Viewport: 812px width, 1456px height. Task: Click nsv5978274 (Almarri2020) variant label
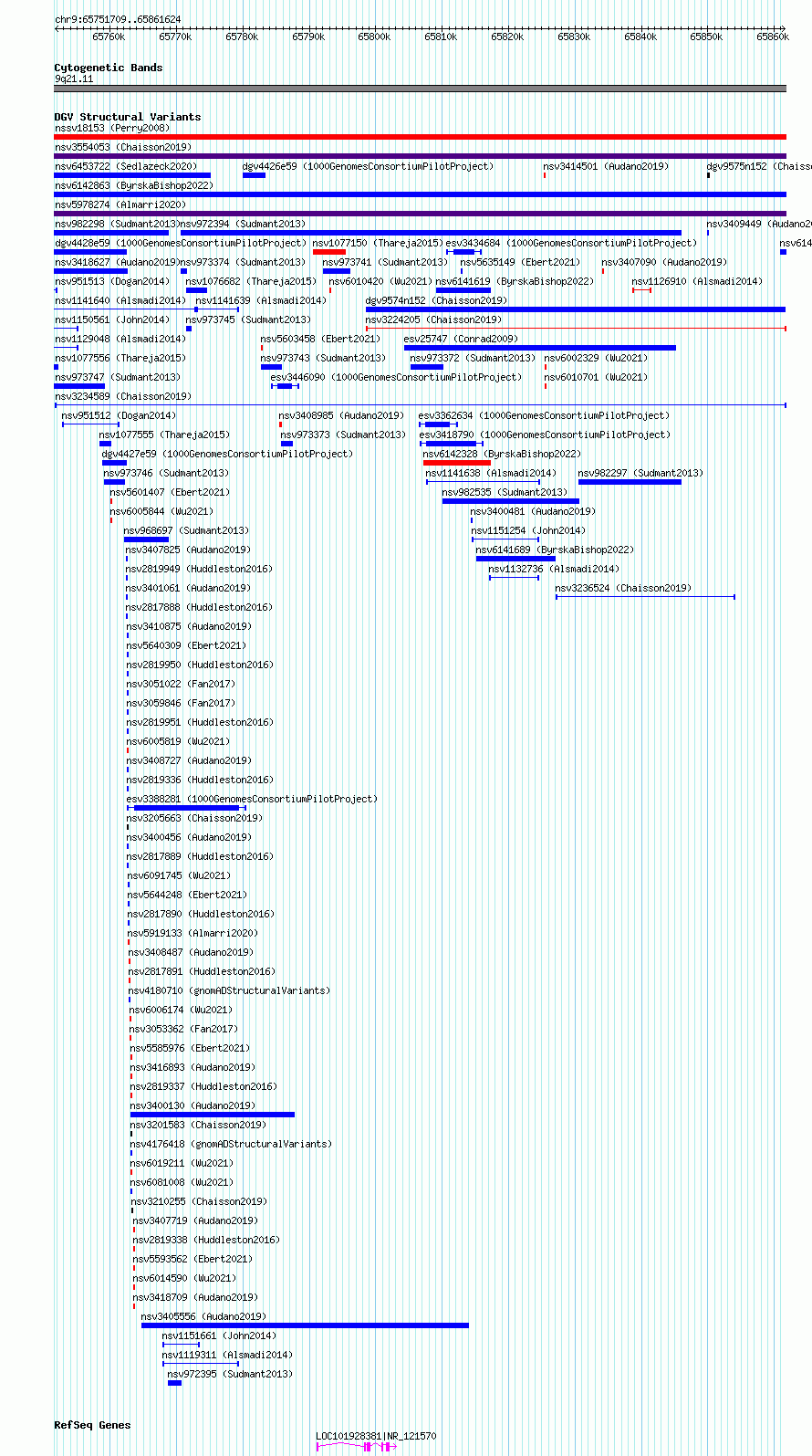pyautogui.click(x=120, y=204)
